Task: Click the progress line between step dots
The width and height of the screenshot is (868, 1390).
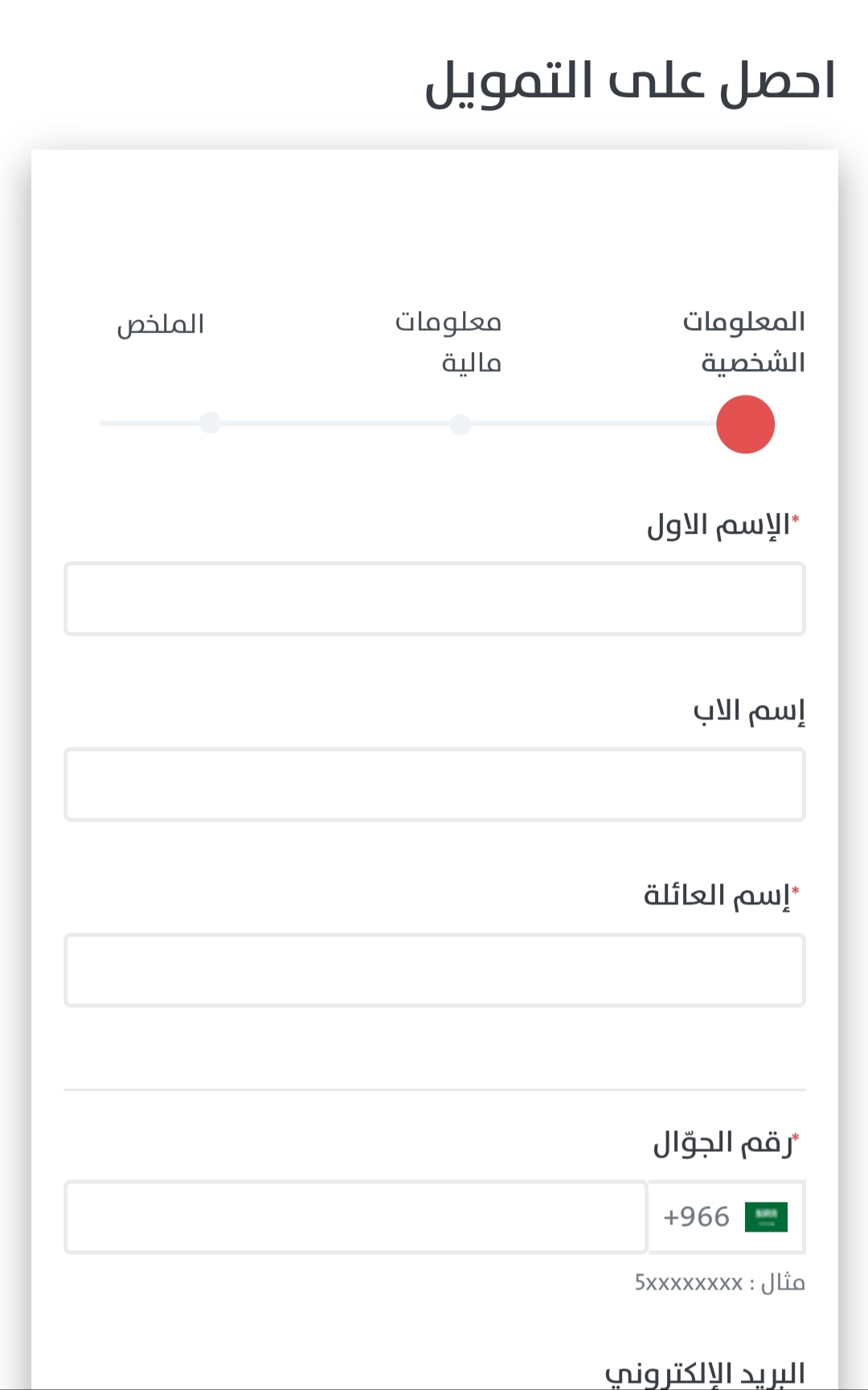Action: (587, 424)
